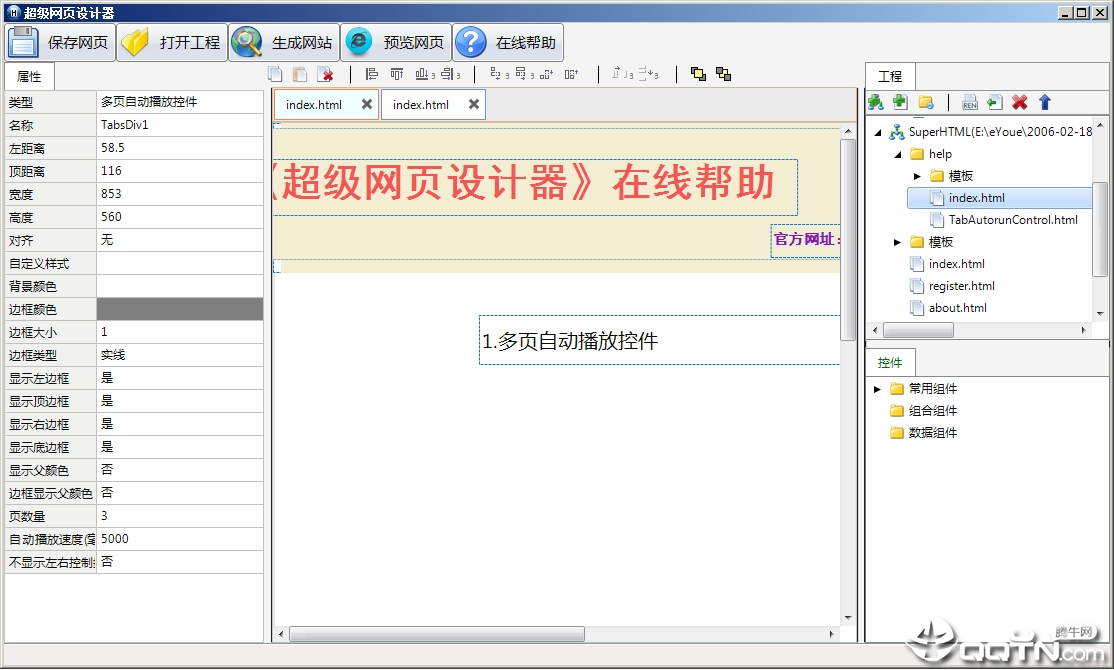This screenshot has height=670, width=1114.
Task: Click the Paste icon on the edit toolbar
Action: point(298,74)
